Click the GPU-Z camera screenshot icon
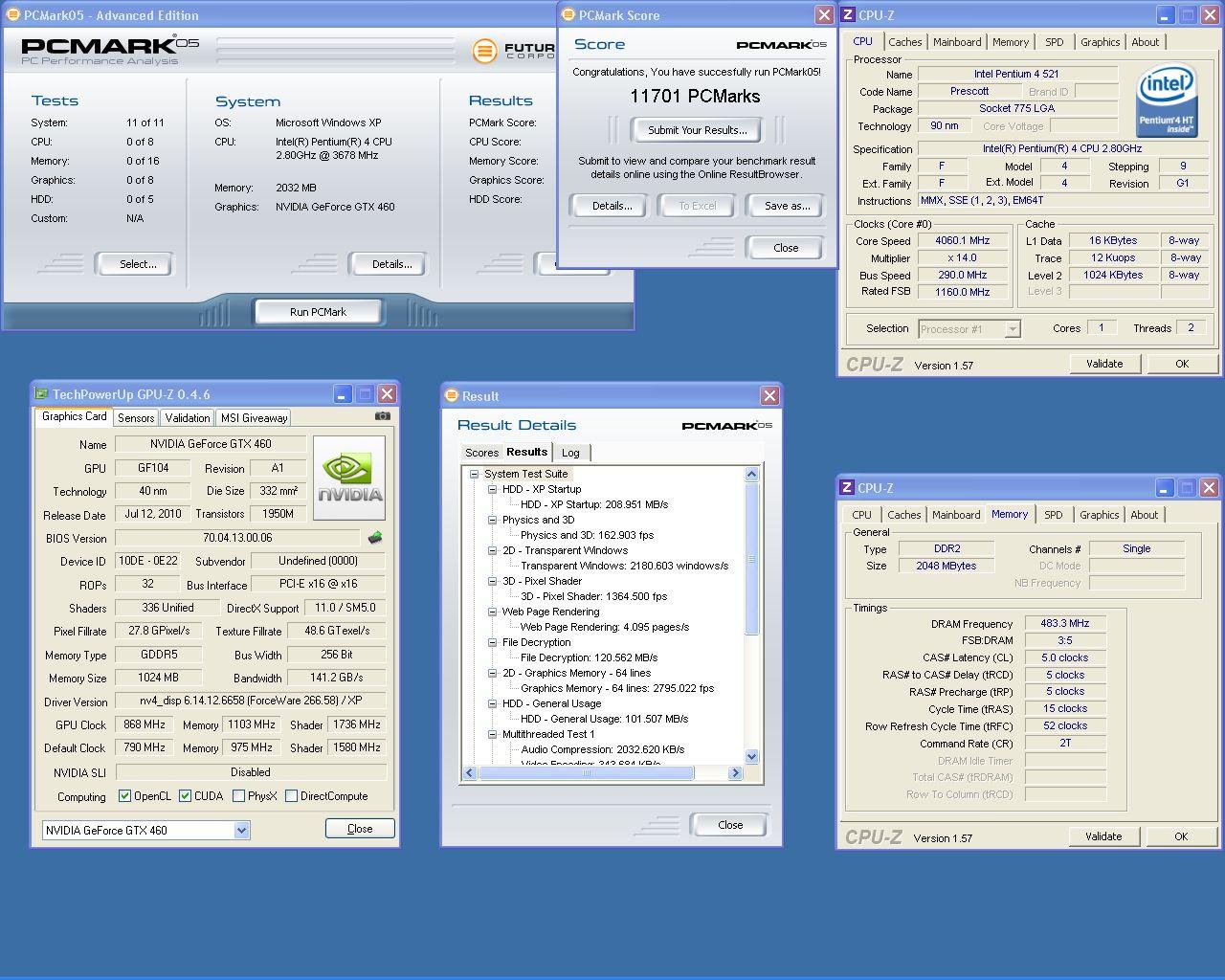Image resolution: width=1225 pixels, height=980 pixels. 383,416
